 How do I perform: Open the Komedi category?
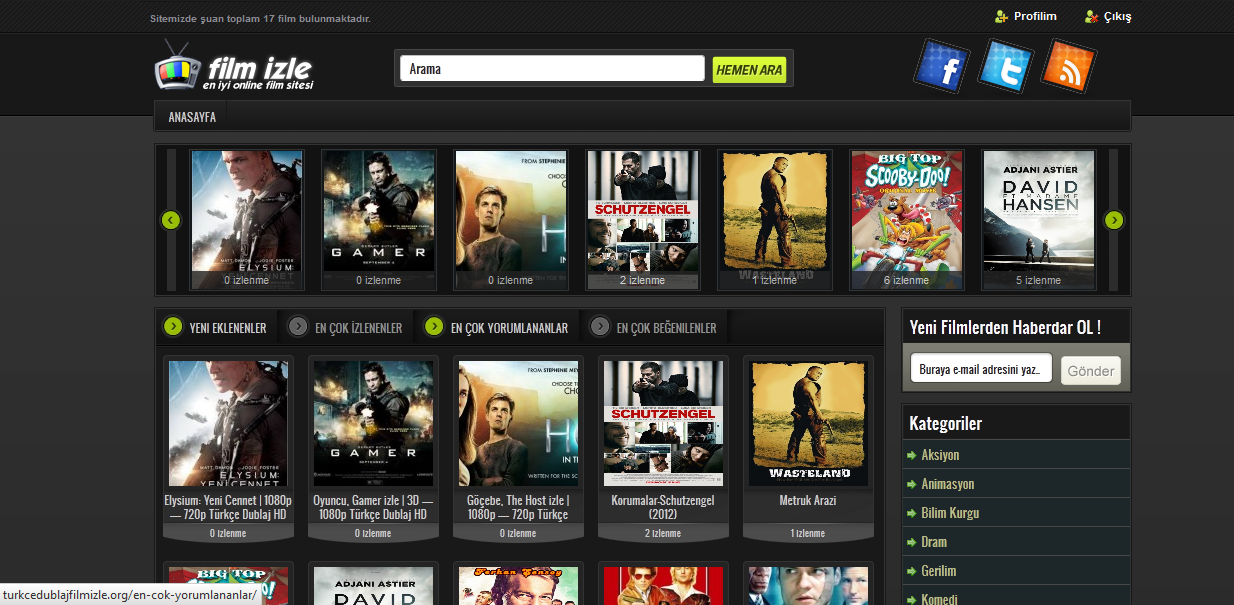tap(939, 599)
